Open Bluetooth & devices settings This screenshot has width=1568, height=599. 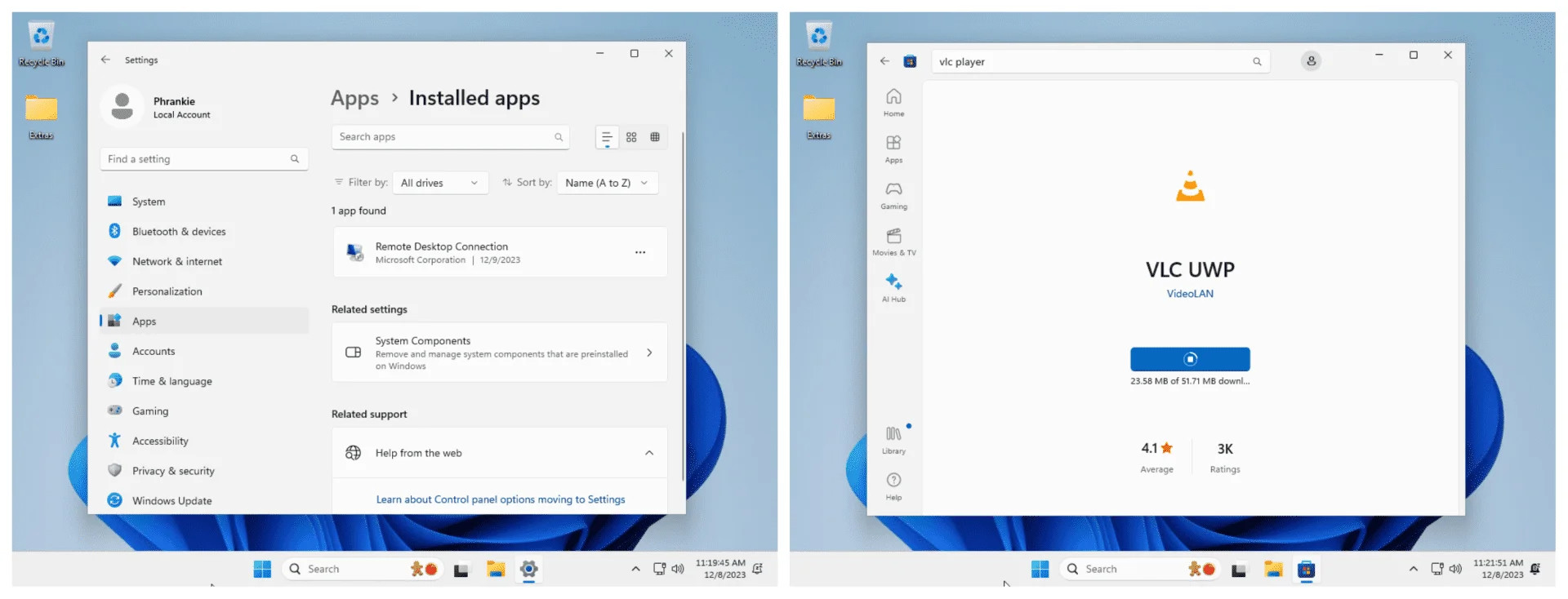(204, 232)
